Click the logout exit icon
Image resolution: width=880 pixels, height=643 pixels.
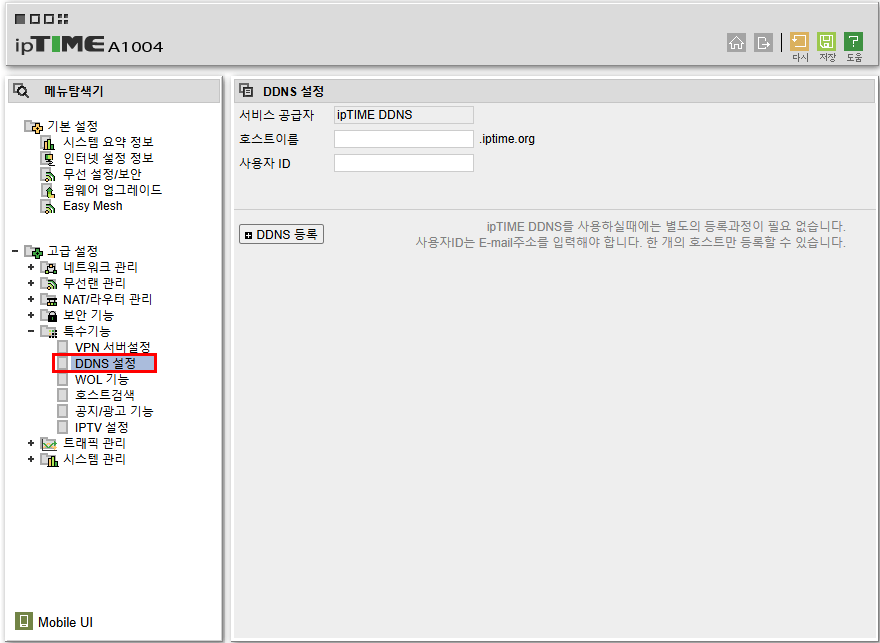pos(763,43)
